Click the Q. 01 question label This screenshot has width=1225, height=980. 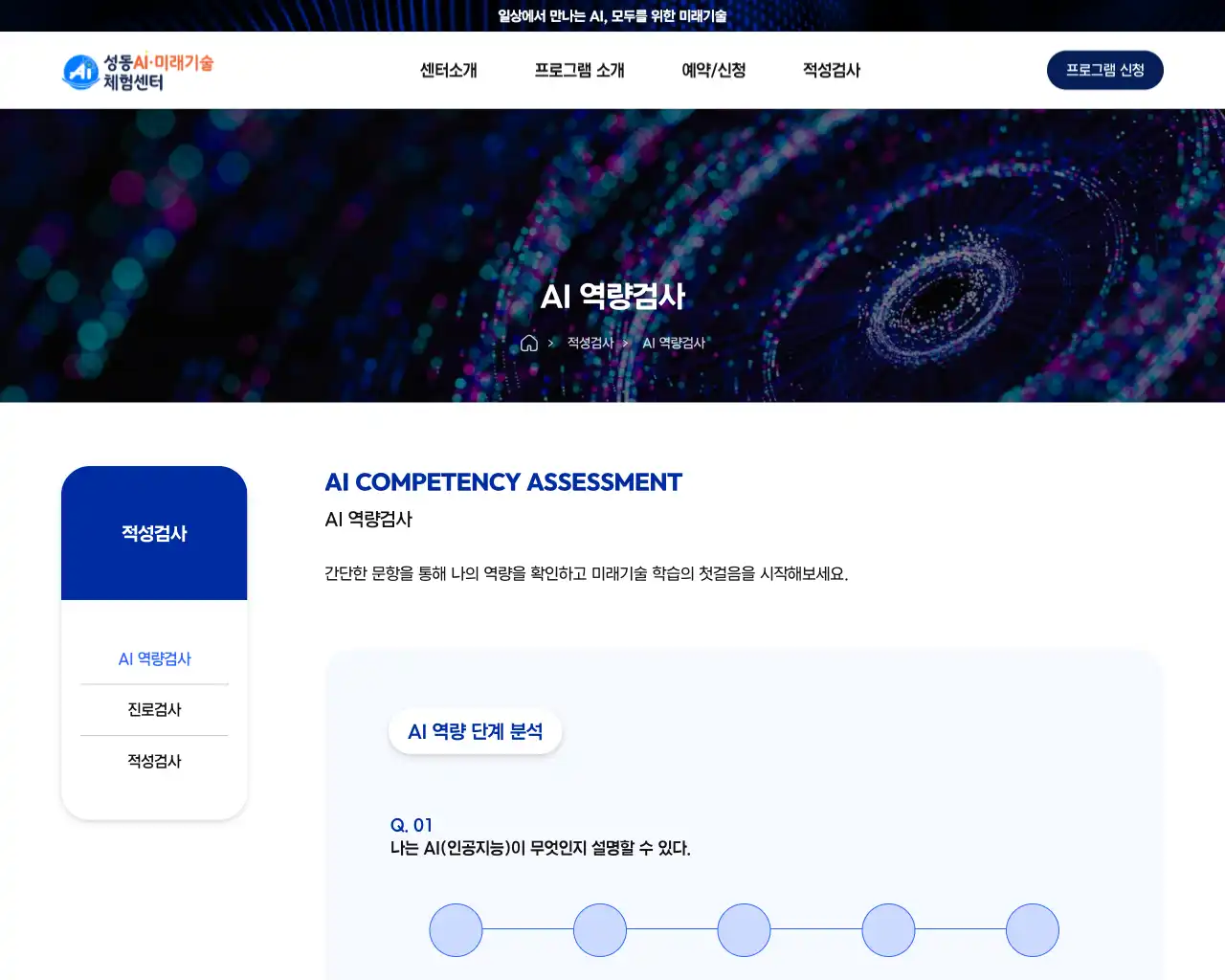point(412,825)
